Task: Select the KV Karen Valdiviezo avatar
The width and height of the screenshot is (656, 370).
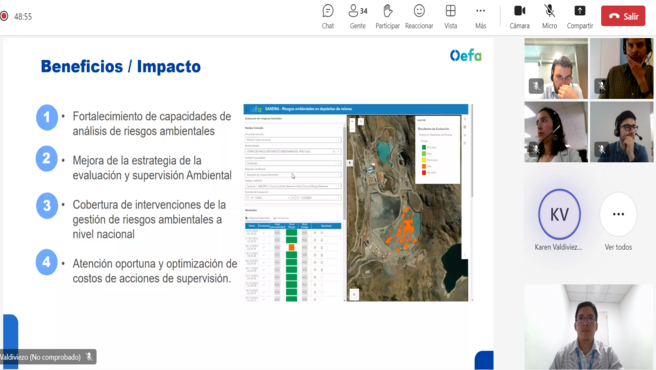Action: coord(559,214)
